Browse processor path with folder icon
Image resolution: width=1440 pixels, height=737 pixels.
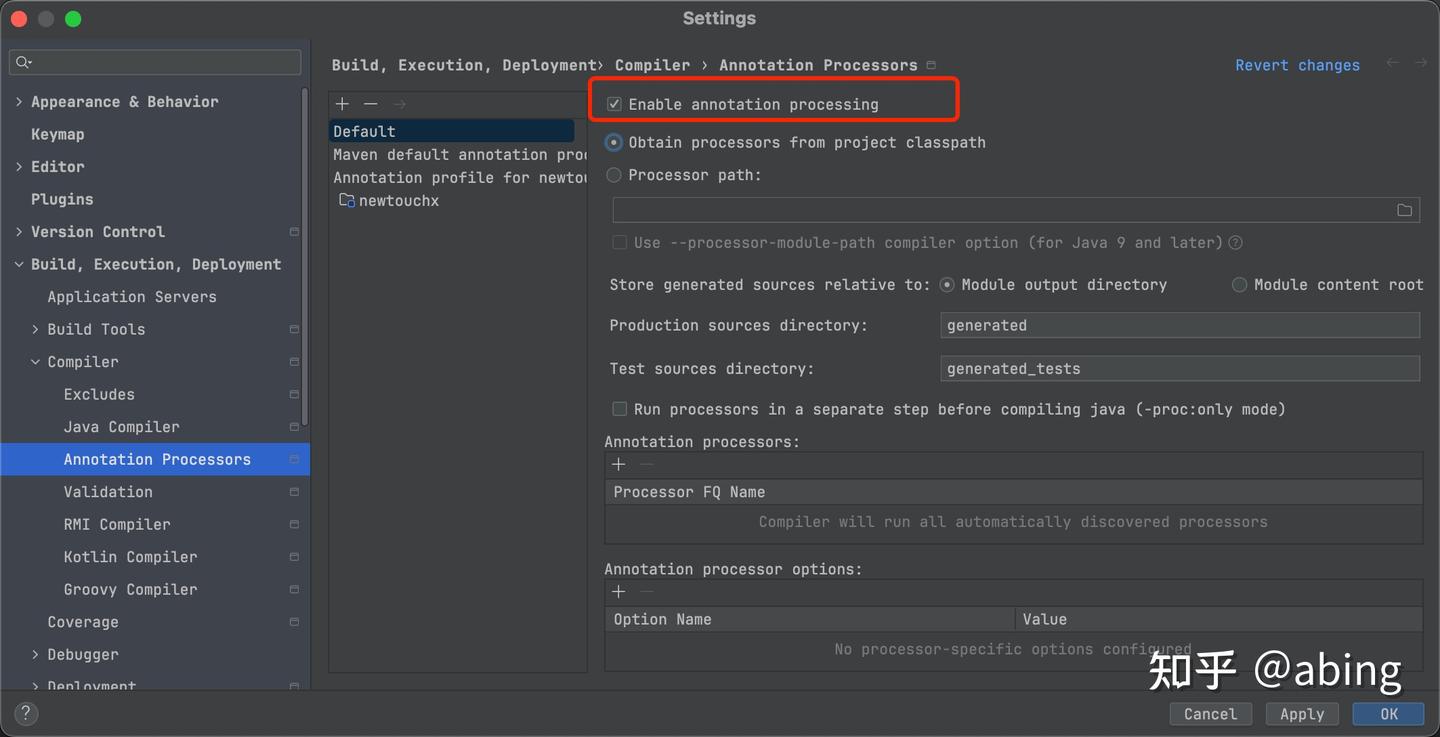tap(1404, 210)
